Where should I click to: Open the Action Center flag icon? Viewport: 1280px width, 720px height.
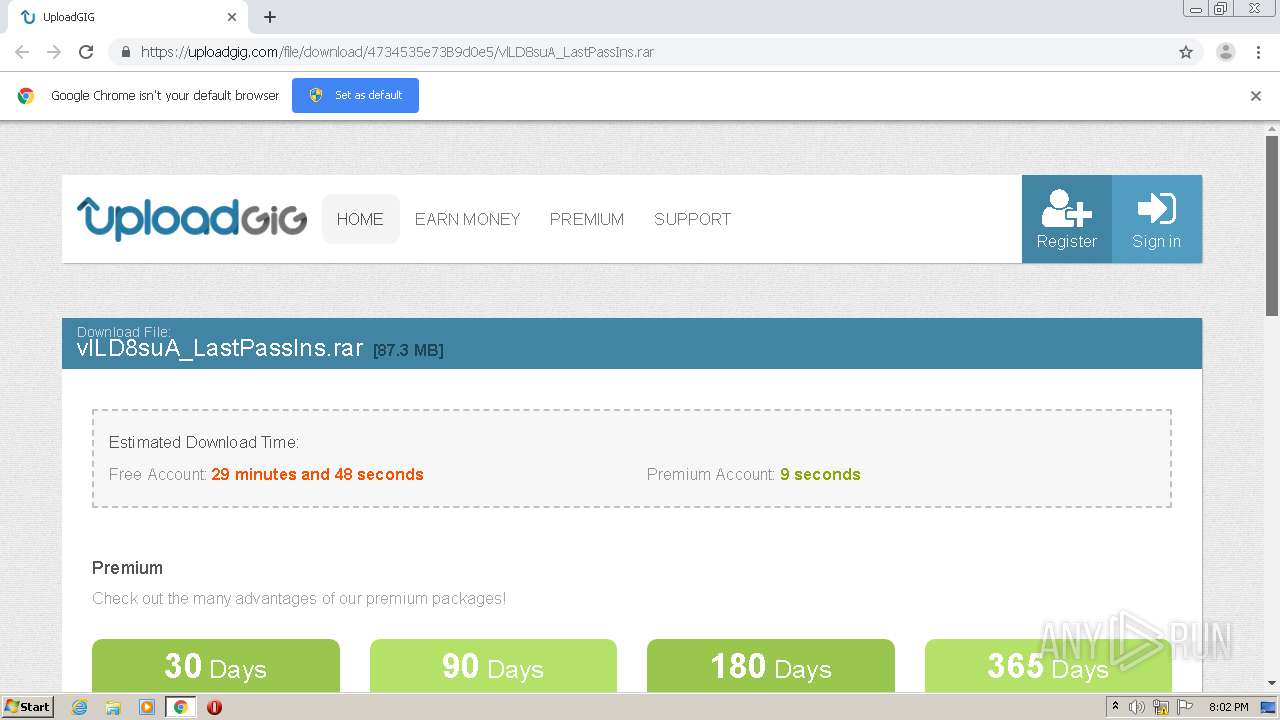click(x=1185, y=707)
